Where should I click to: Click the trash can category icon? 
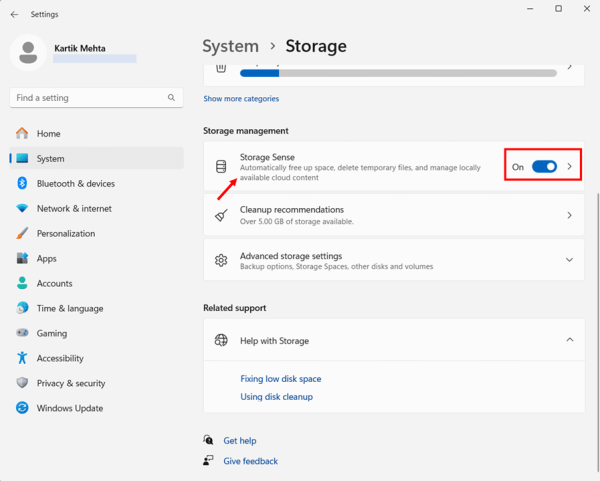coord(221,68)
